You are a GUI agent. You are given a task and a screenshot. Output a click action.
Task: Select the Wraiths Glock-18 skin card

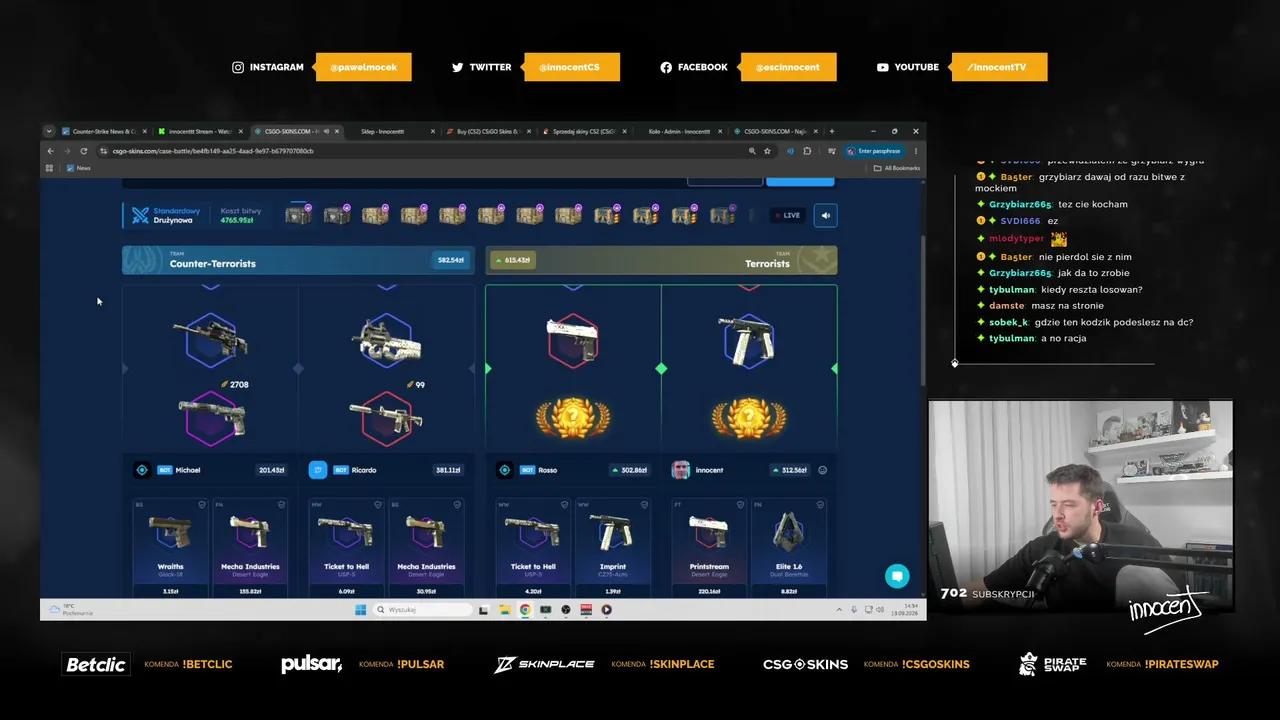[170, 547]
